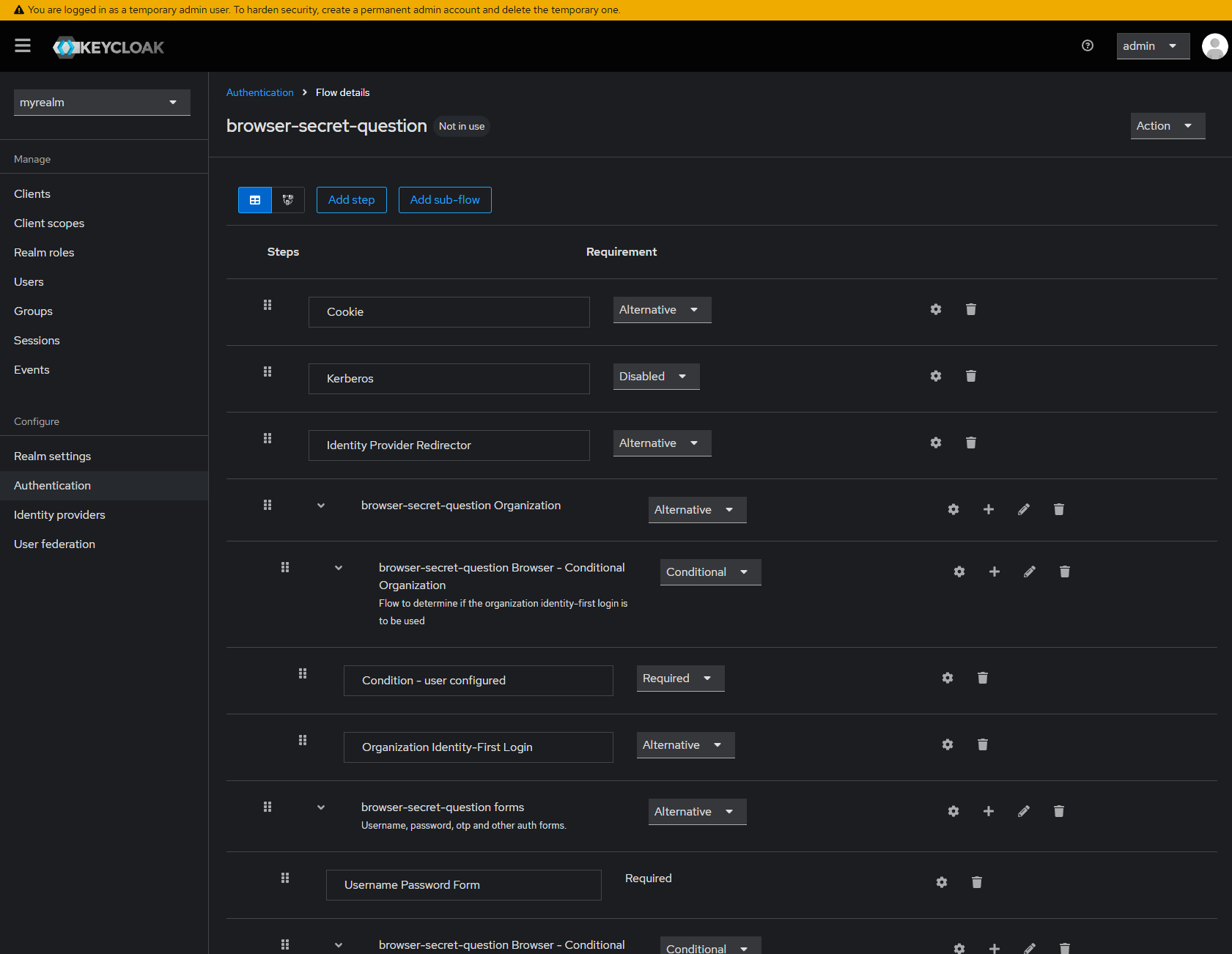Collapse the Conditional Organization sub-flow

(339, 568)
